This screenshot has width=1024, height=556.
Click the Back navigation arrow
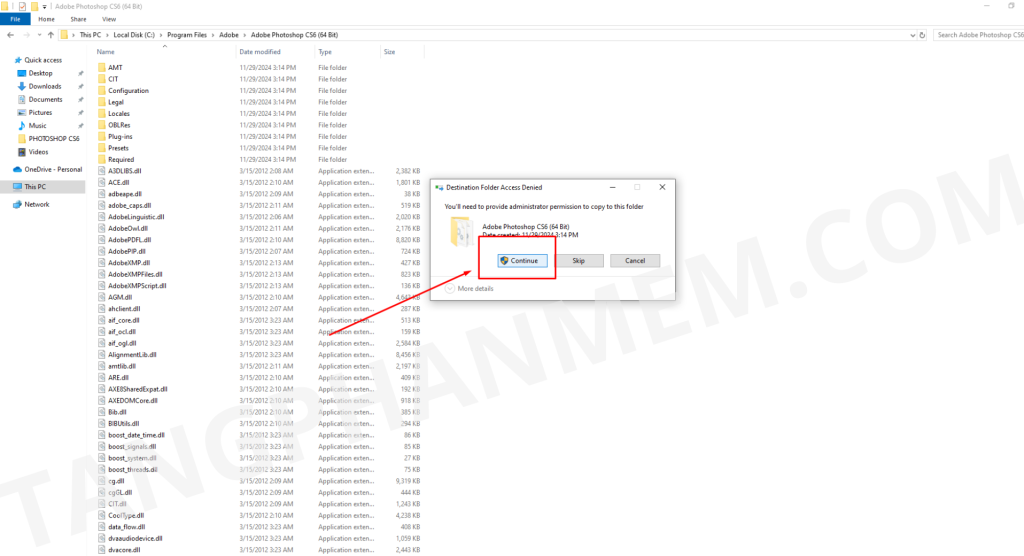(9, 35)
